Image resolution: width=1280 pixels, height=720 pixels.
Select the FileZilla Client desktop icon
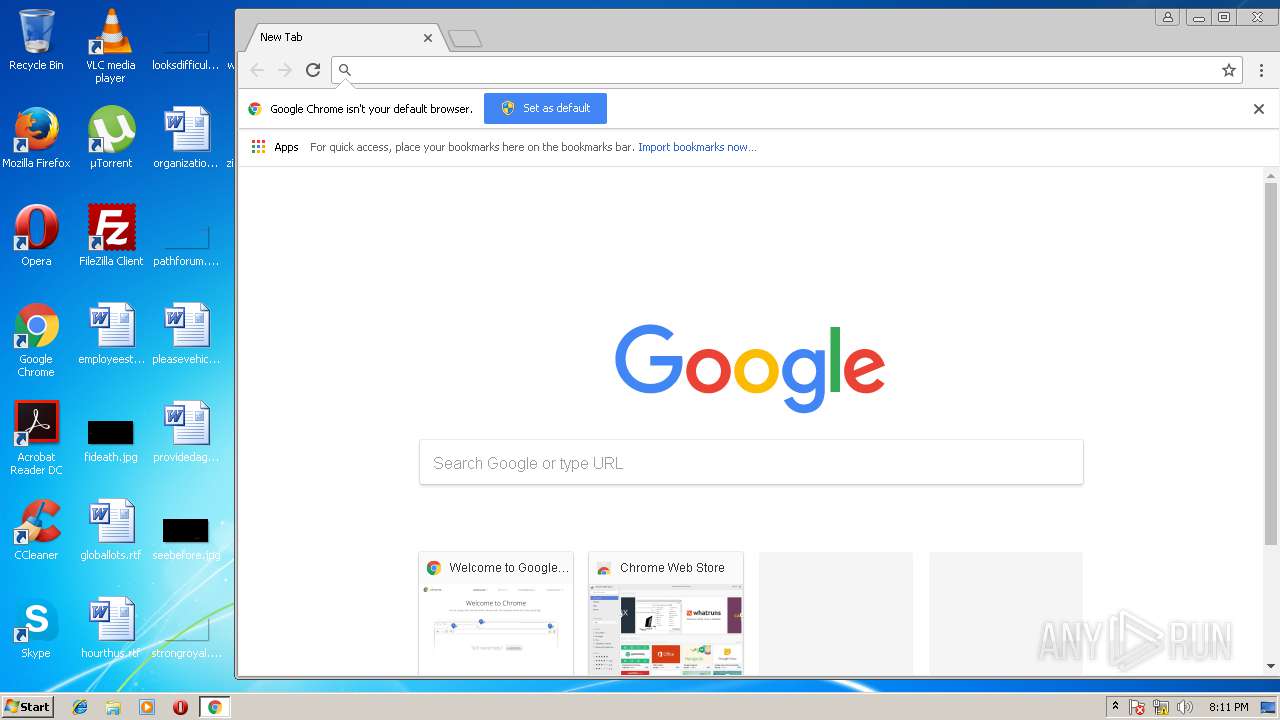point(111,236)
